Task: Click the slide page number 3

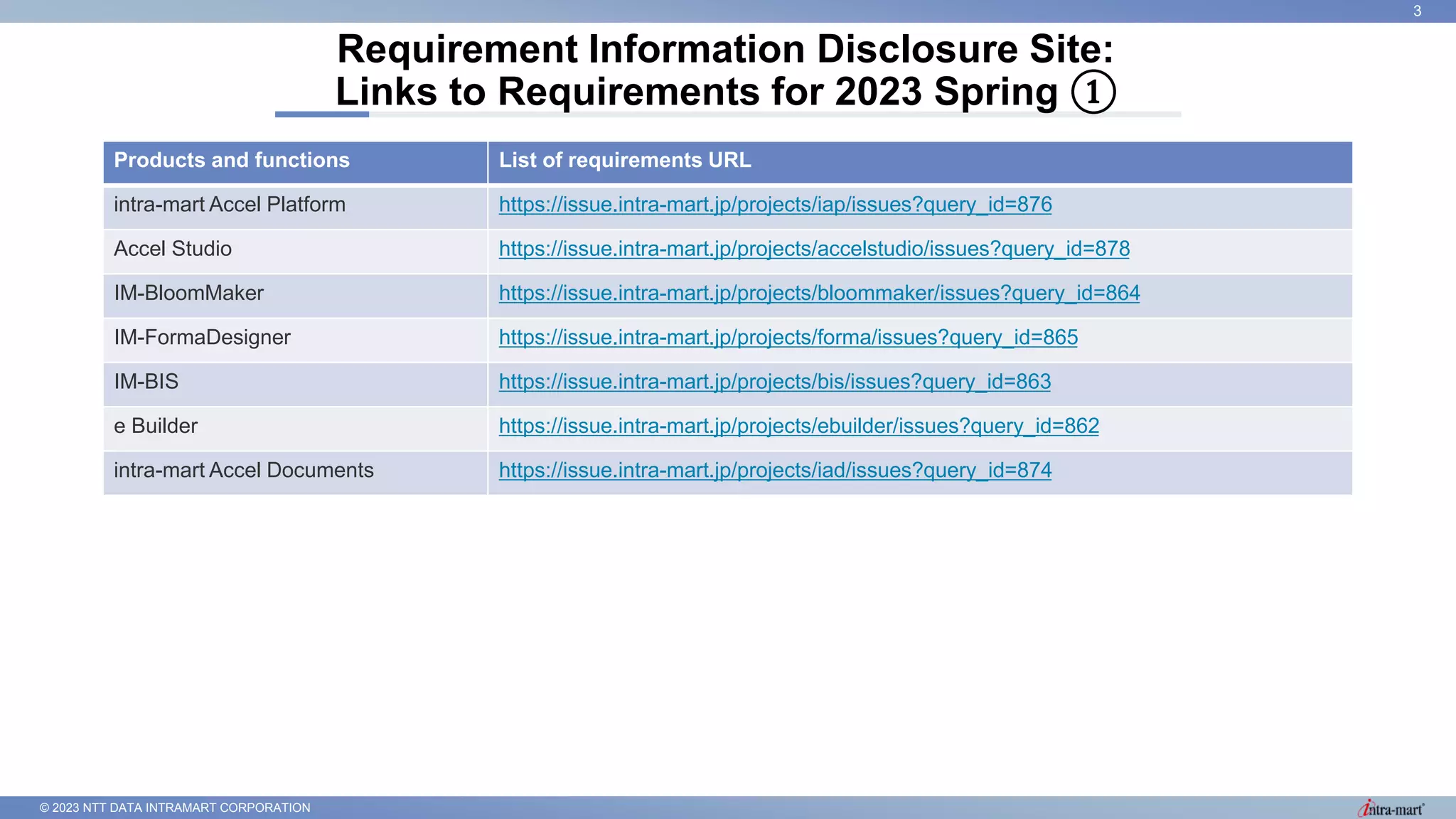Action: pos(1417,11)
